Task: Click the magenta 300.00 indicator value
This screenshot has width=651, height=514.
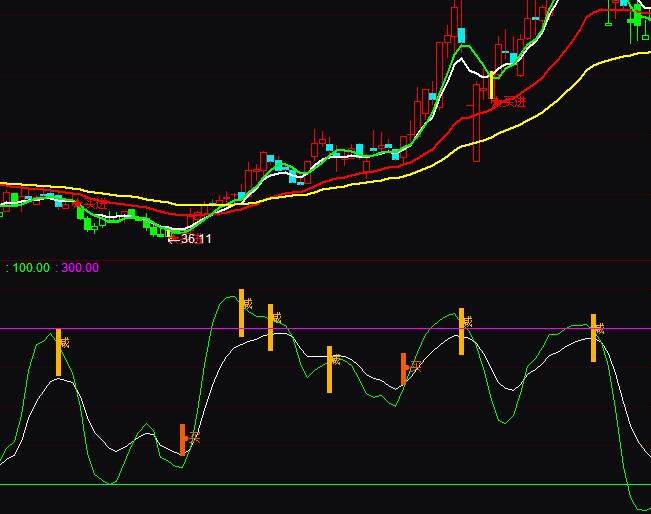Action: [80, 268]
